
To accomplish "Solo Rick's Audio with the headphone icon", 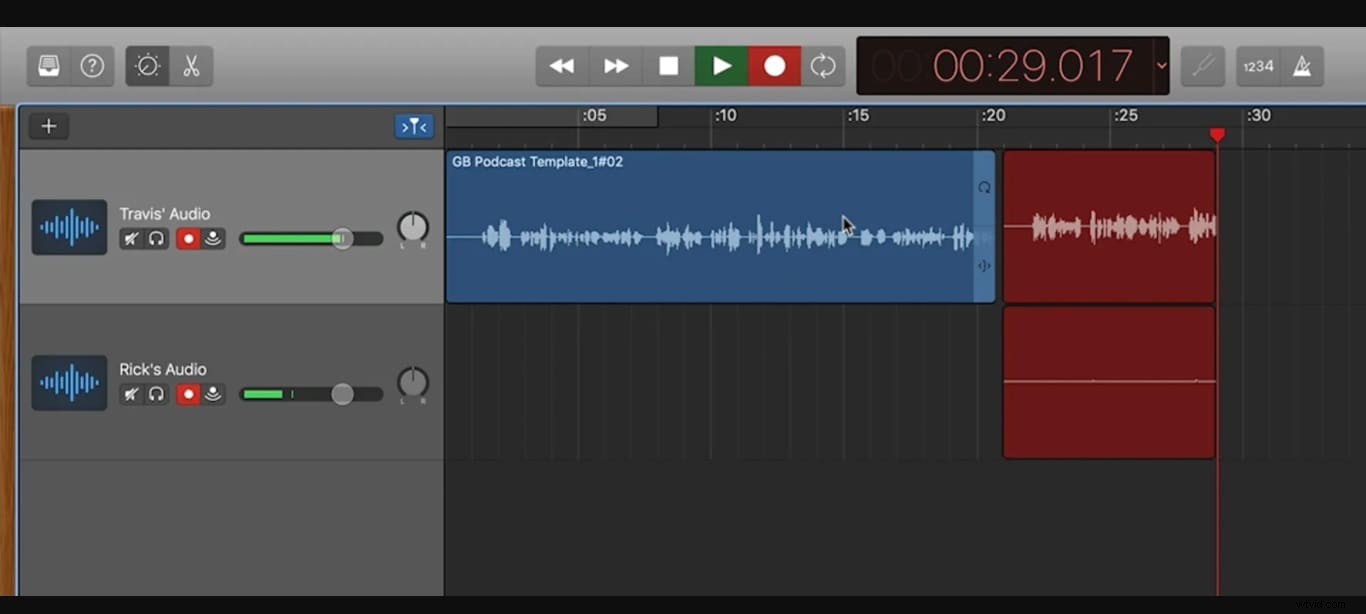I will [x=156, y=394].
